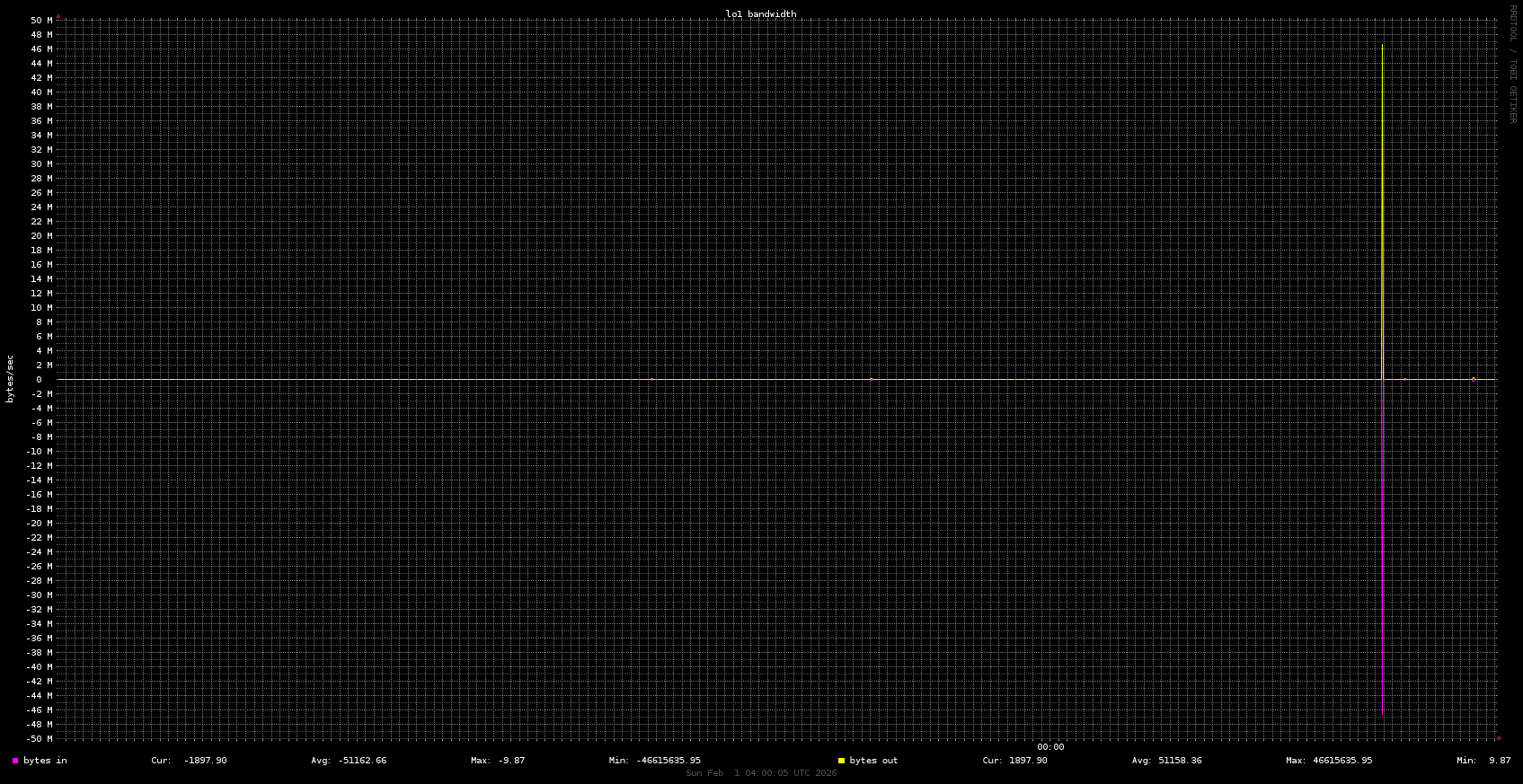Click the lo1 bandwidth graph title
Viewport: 1523px width, 784px height.
tap(760, 14)
